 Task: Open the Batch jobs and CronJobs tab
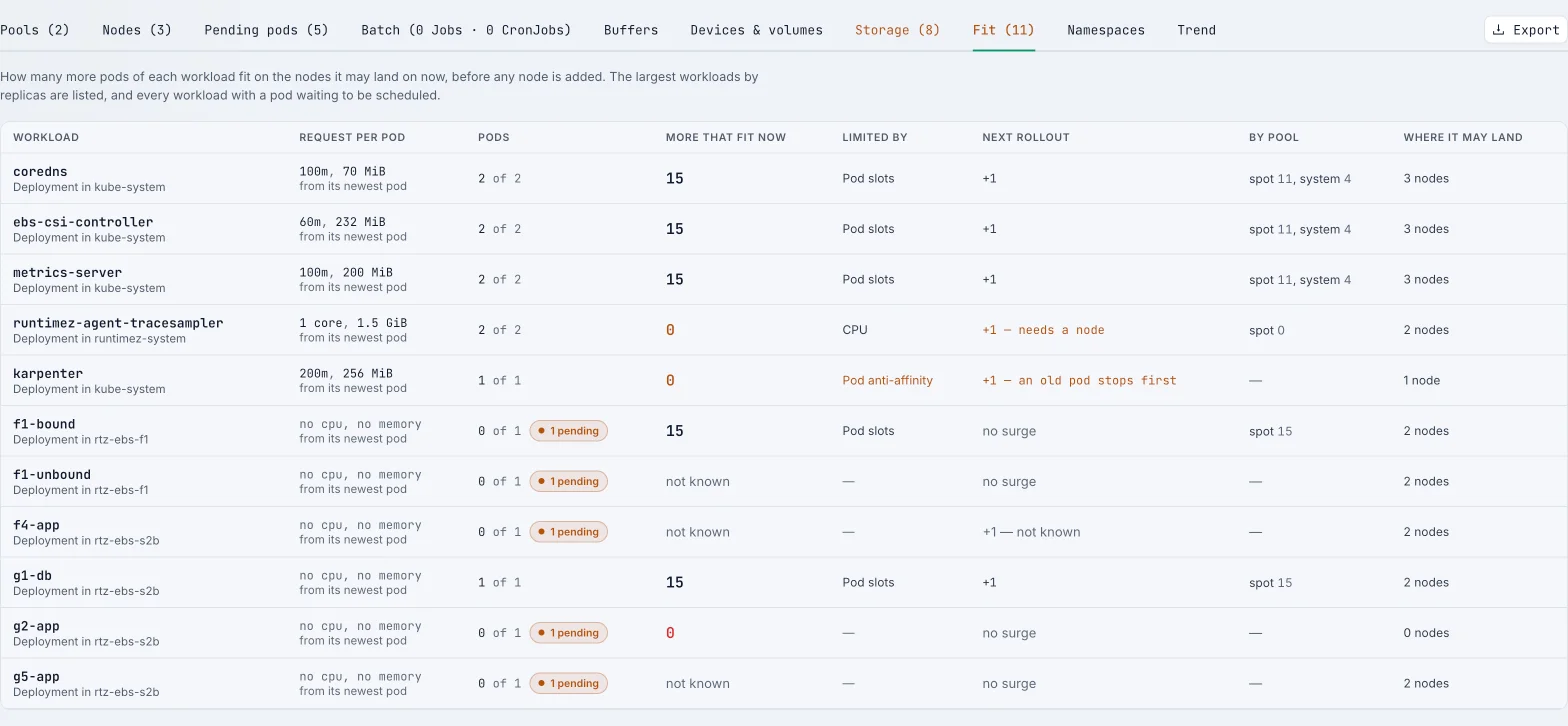click(466, 30)
